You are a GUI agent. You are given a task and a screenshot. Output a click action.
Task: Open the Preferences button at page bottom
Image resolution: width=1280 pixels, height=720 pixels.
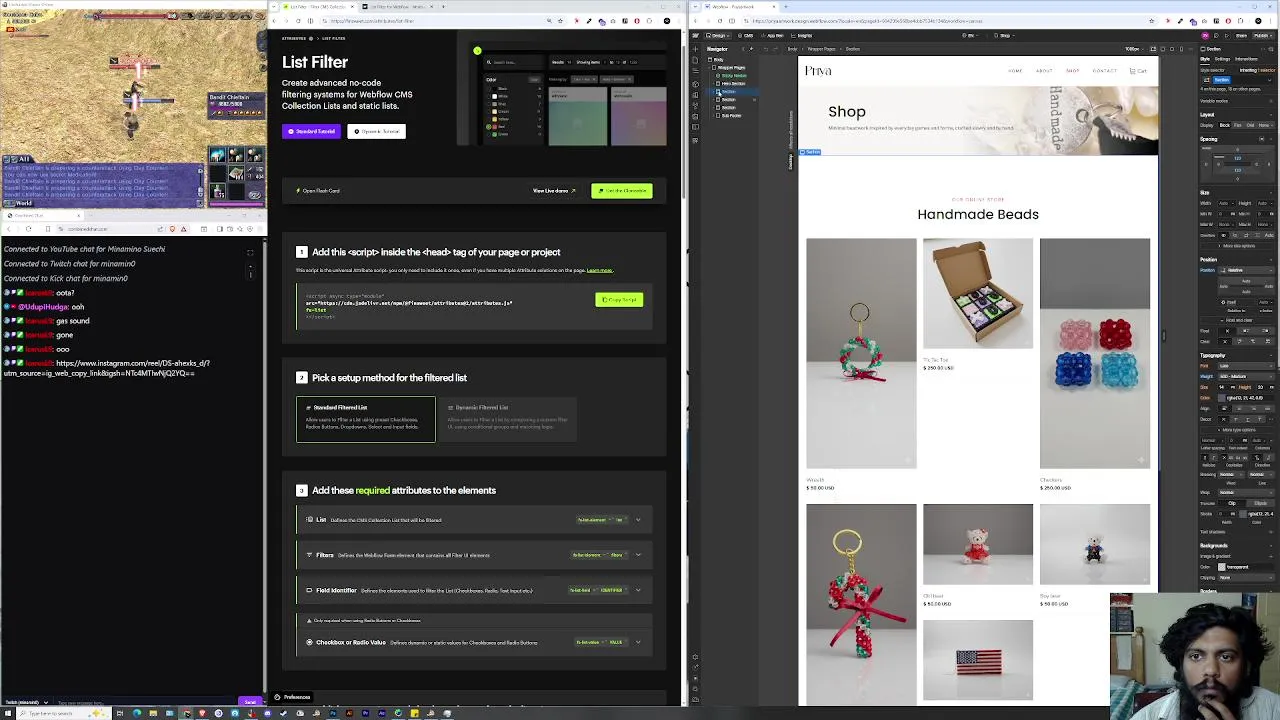pos(292,697)
